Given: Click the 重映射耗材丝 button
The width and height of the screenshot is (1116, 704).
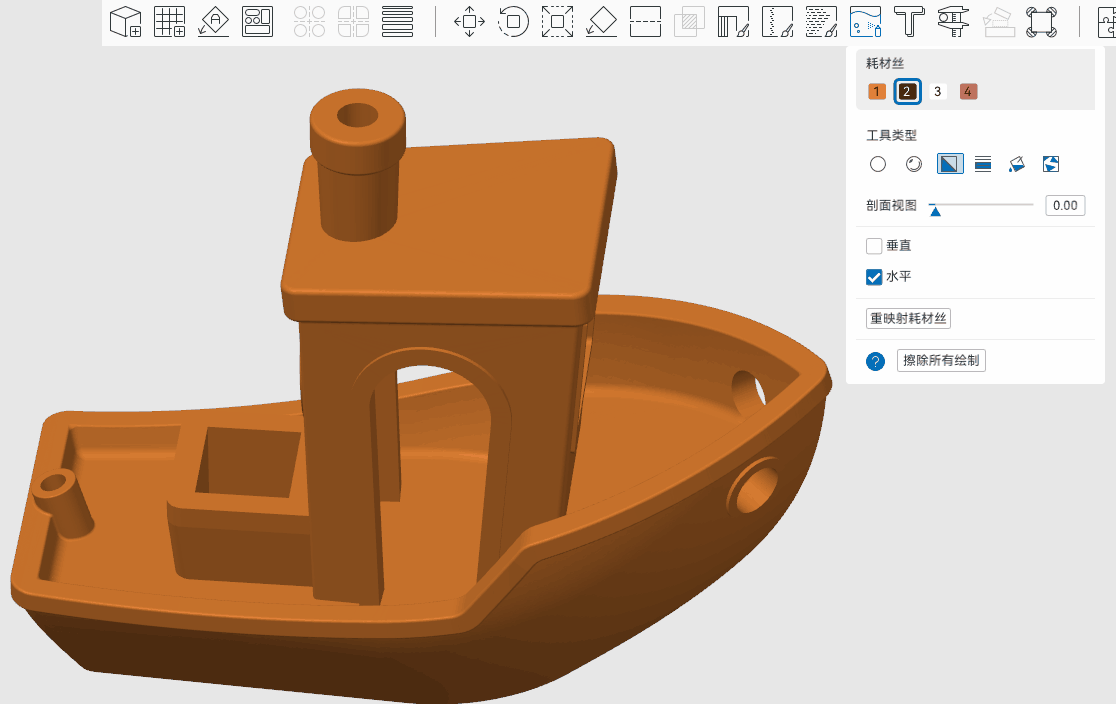Looking at the screenshot, I should click(x=908, y=318).
